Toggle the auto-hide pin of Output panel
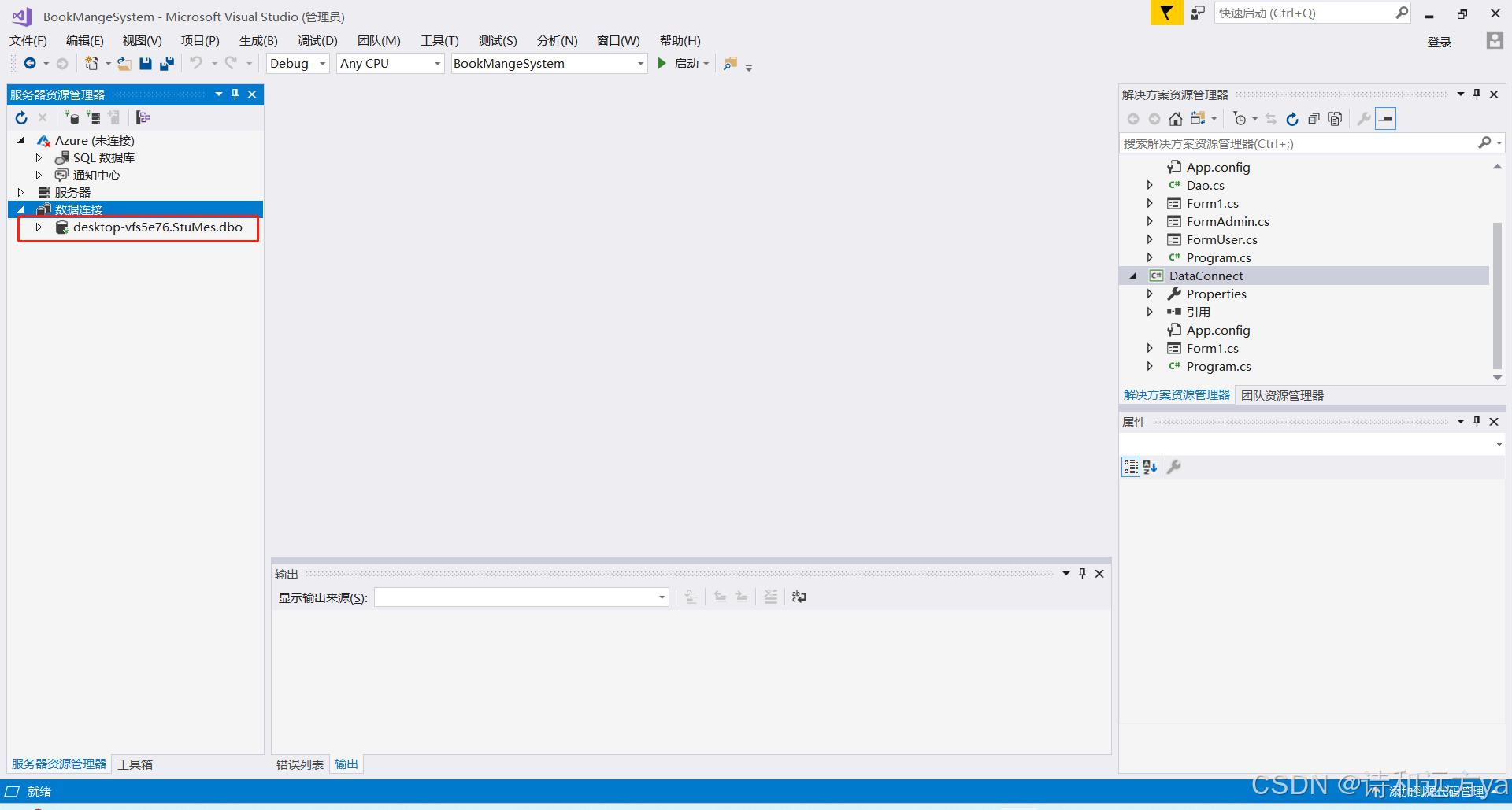Viewport: 1512px width, 810px height. 1082,574
